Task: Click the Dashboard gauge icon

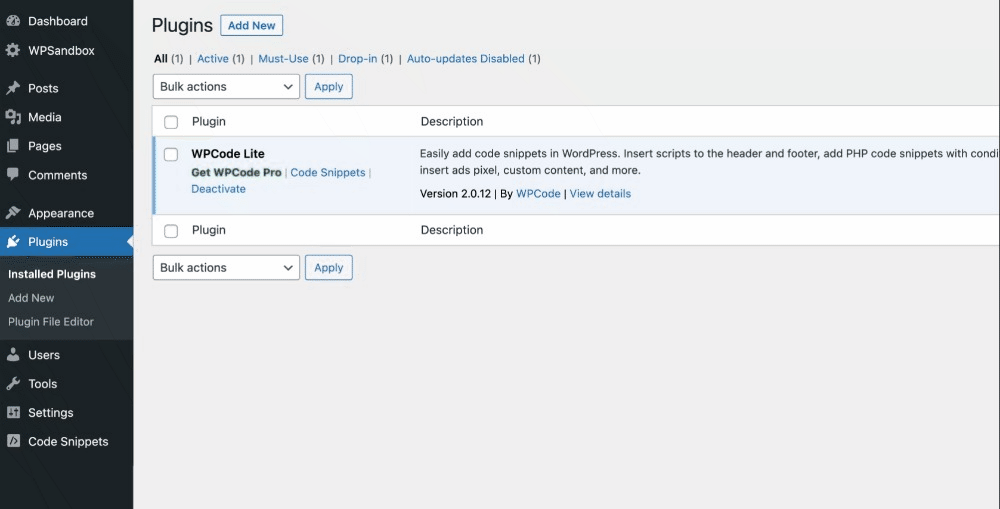Action: 13,21
